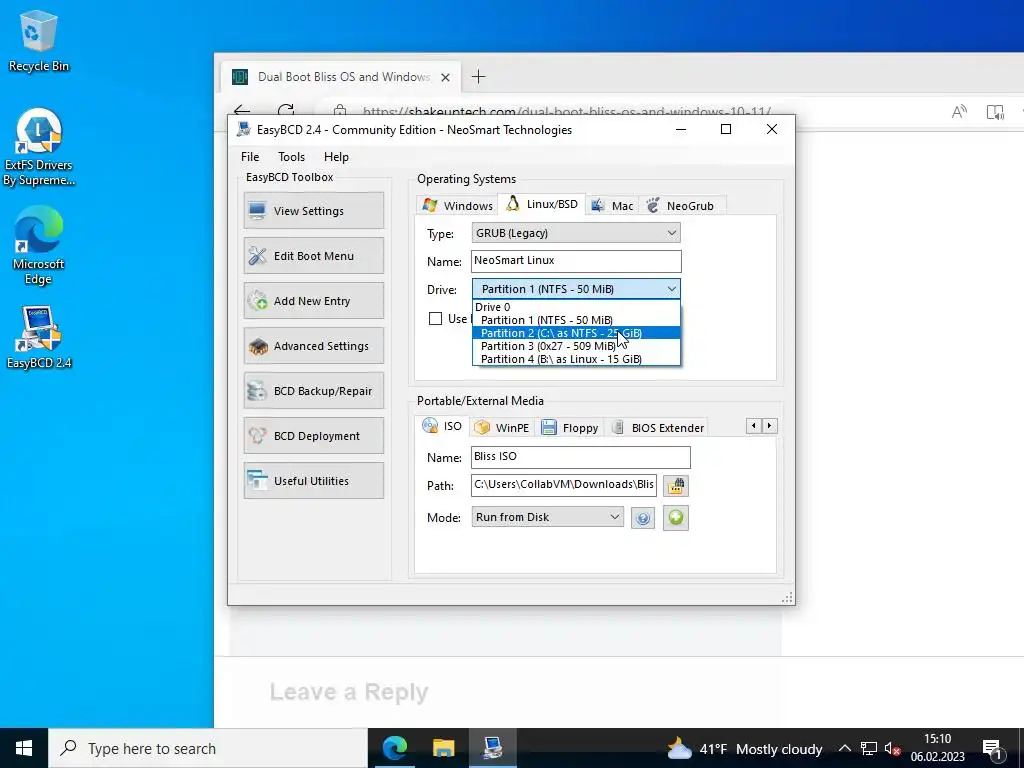Open BCD Backup/Repair section
1024x768 pixels.
pos(313,391)
